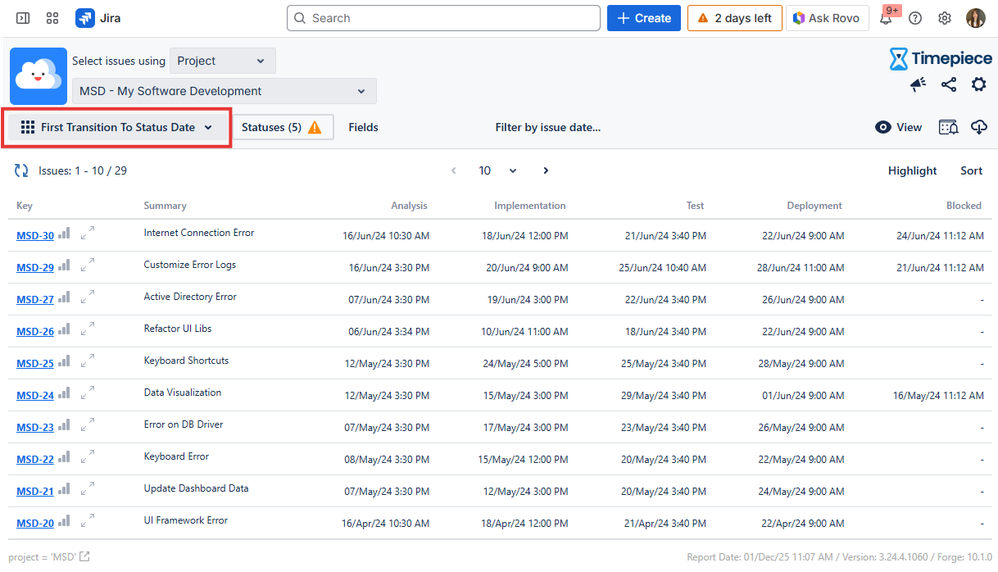Click the Jira logo
Viewport: 998px width, 572px height.
coord(98,18)
